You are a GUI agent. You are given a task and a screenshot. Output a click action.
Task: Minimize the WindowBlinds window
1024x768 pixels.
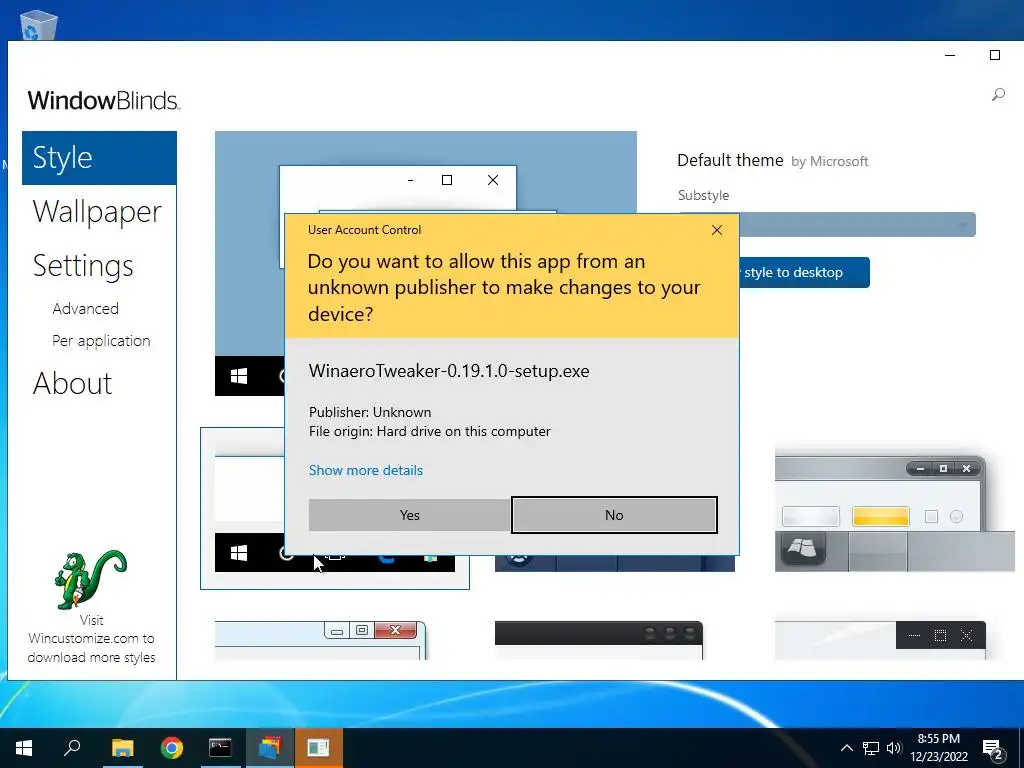(950, 56)
